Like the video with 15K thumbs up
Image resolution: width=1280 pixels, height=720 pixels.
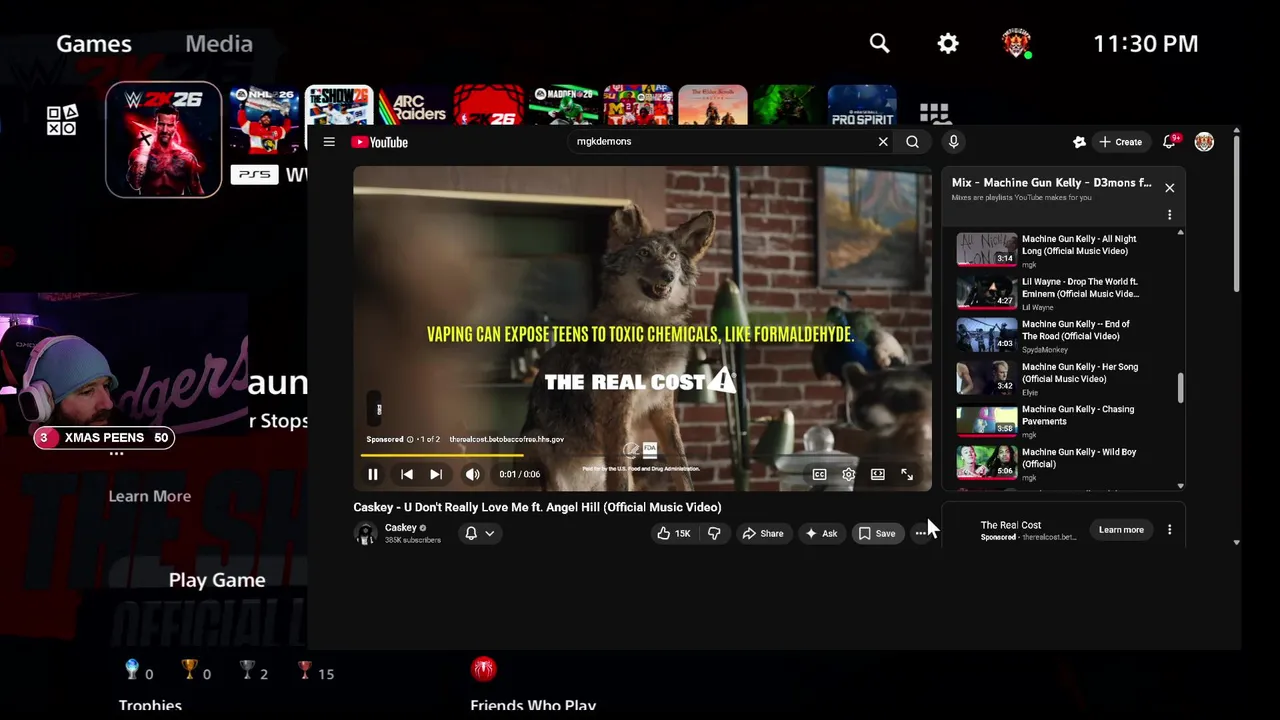(x=673, y=534)
